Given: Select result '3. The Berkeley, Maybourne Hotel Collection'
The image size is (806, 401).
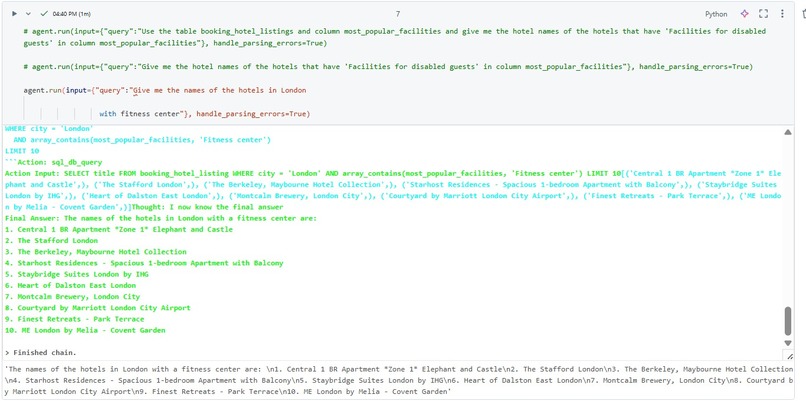Looking at the screenshot, I should pos(96,252).
